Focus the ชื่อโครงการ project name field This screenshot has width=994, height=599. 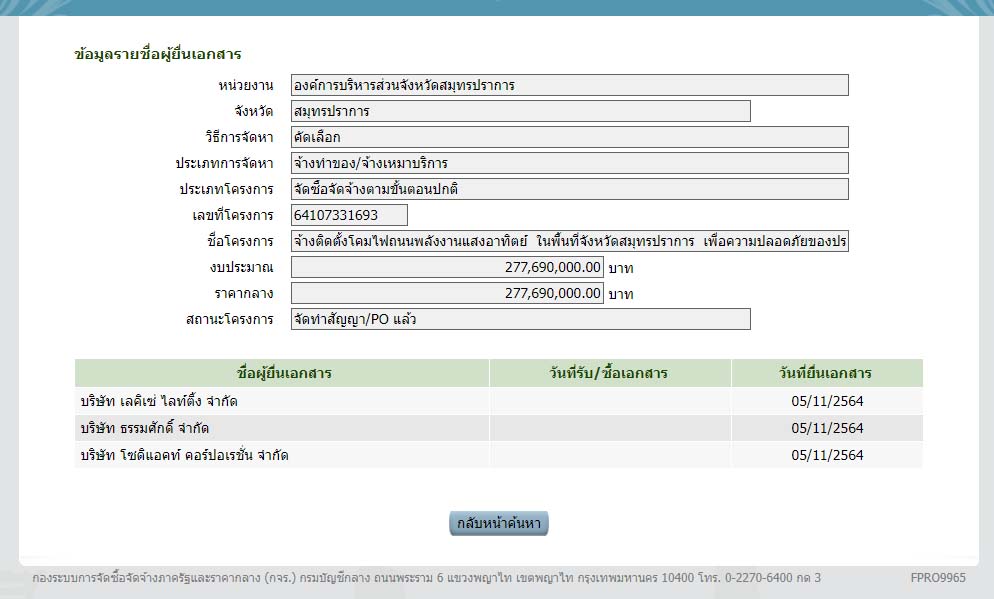(569, 241)
